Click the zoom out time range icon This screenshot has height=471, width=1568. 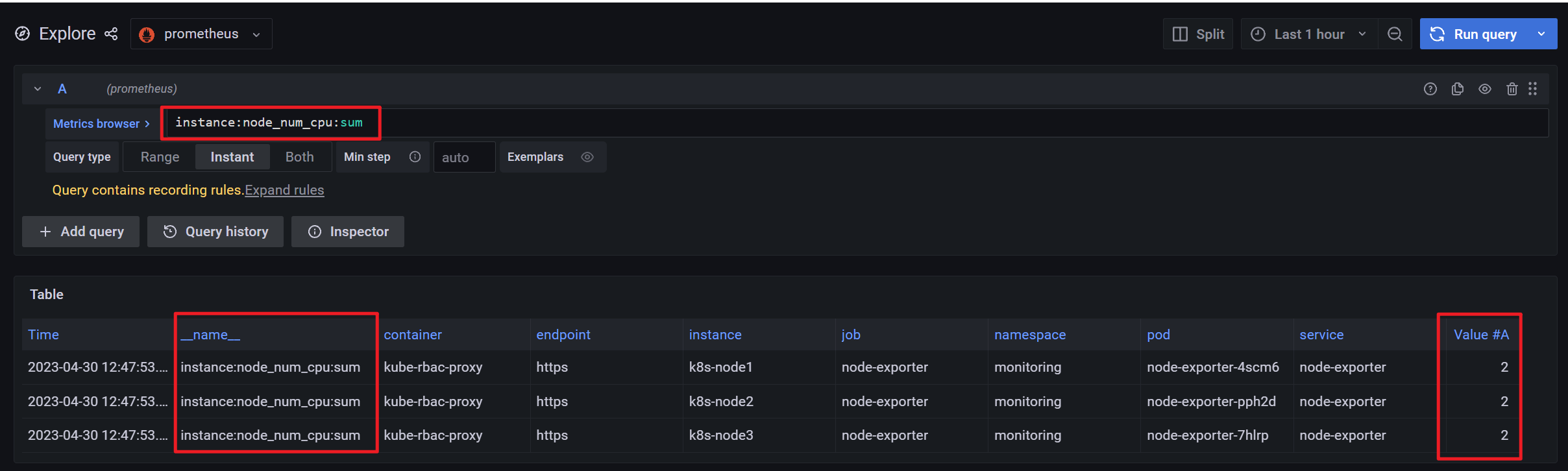(1395, 34)
